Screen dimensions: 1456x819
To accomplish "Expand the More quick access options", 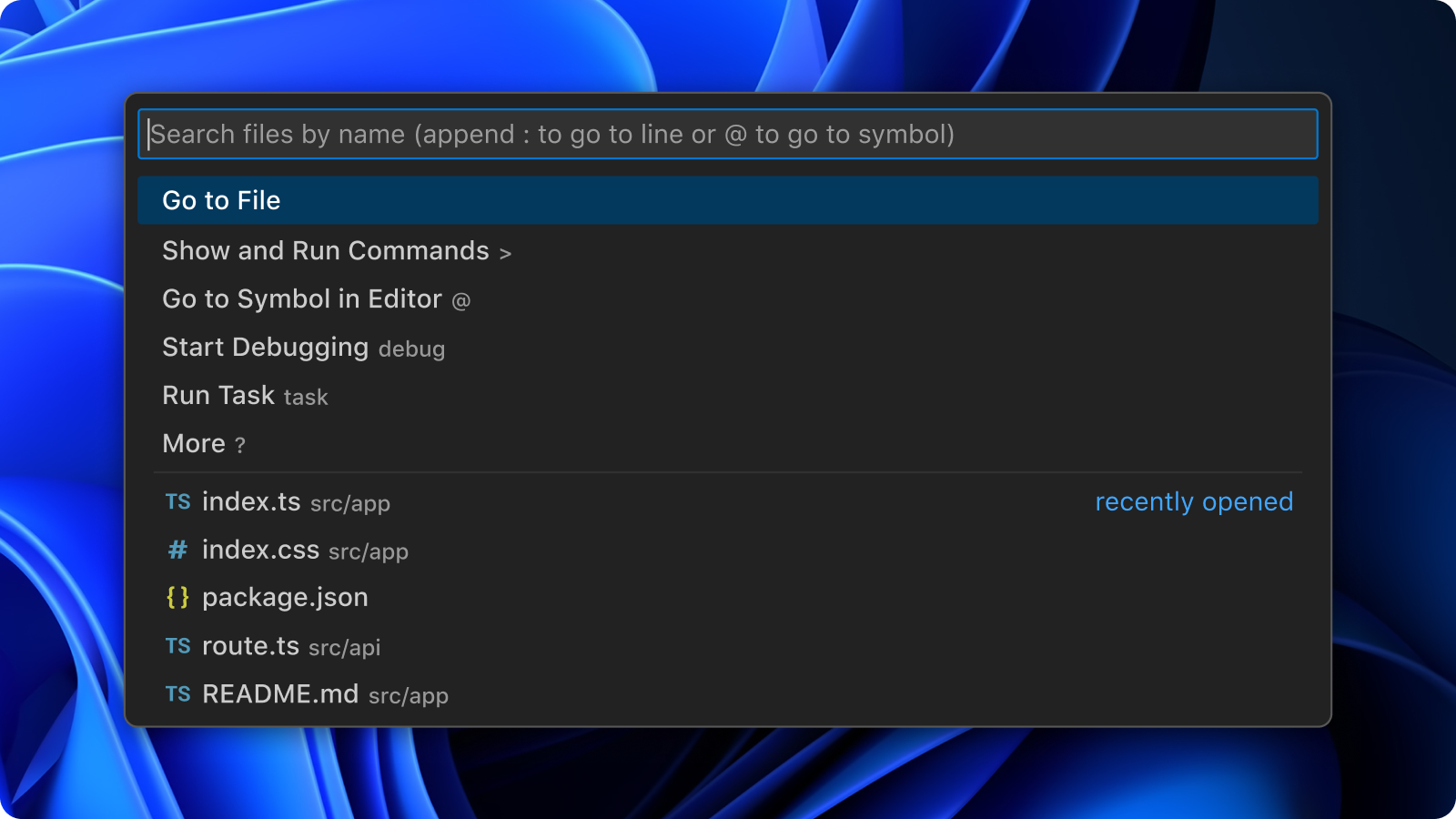I will pos(194,444).
